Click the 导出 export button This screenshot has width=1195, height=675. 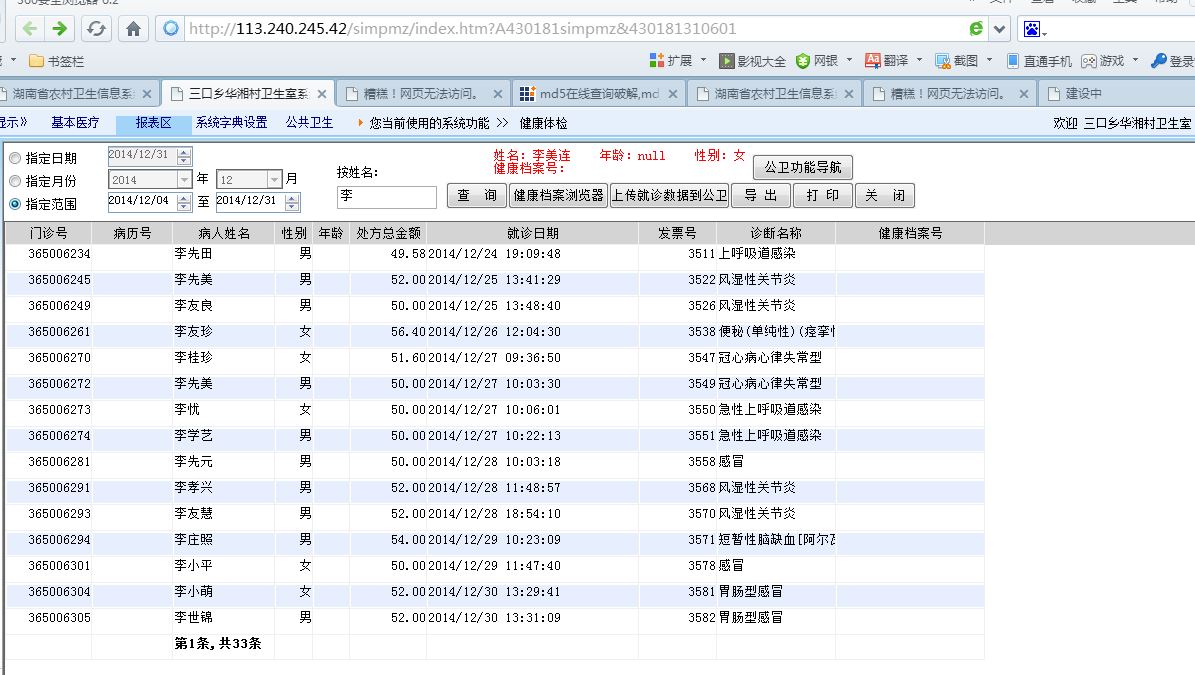pos(761,196)
